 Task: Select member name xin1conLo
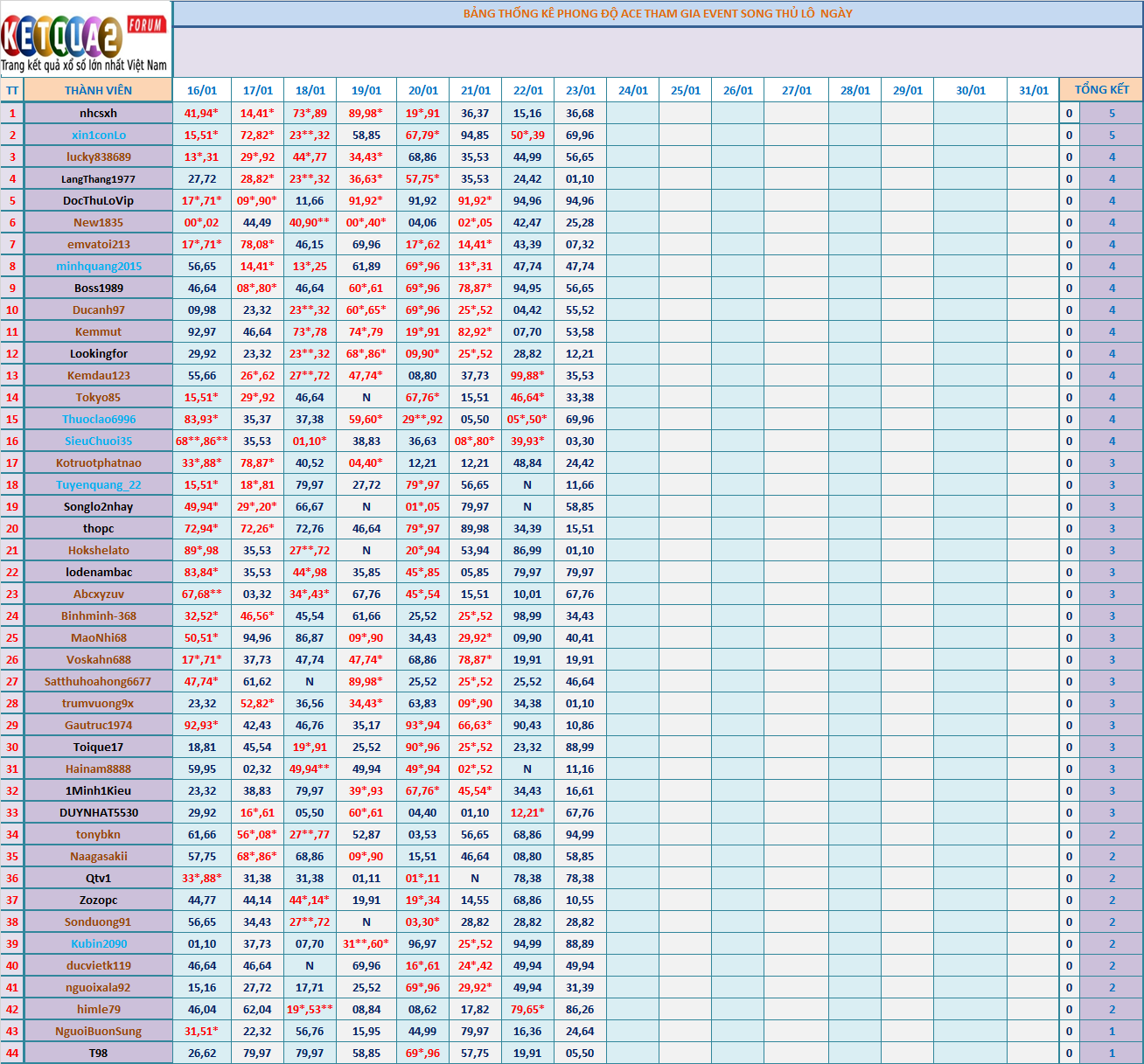98,135
